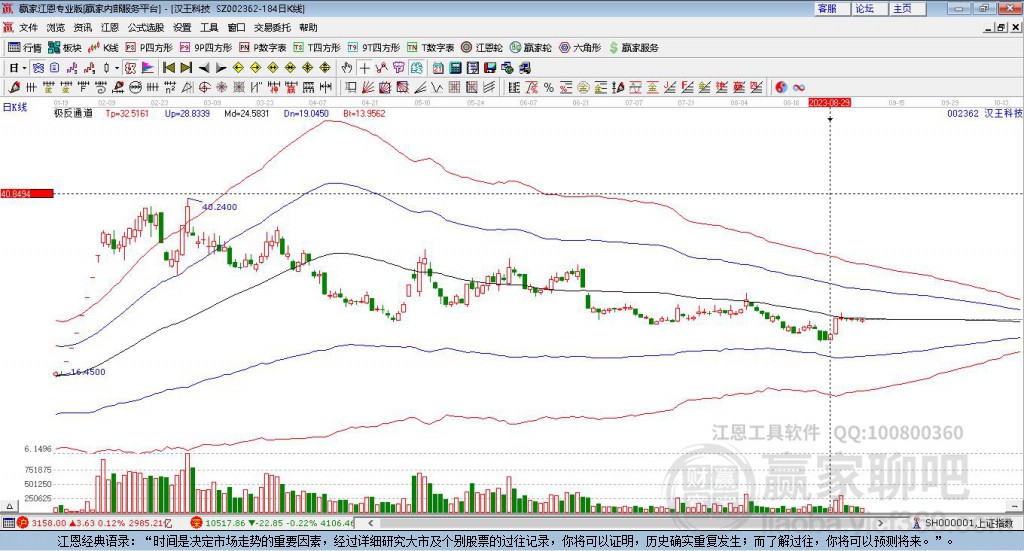Launch the 赢家轮 wheel tool
Image resolution: width=1024 pixels, height=551 pixels.
530,48
